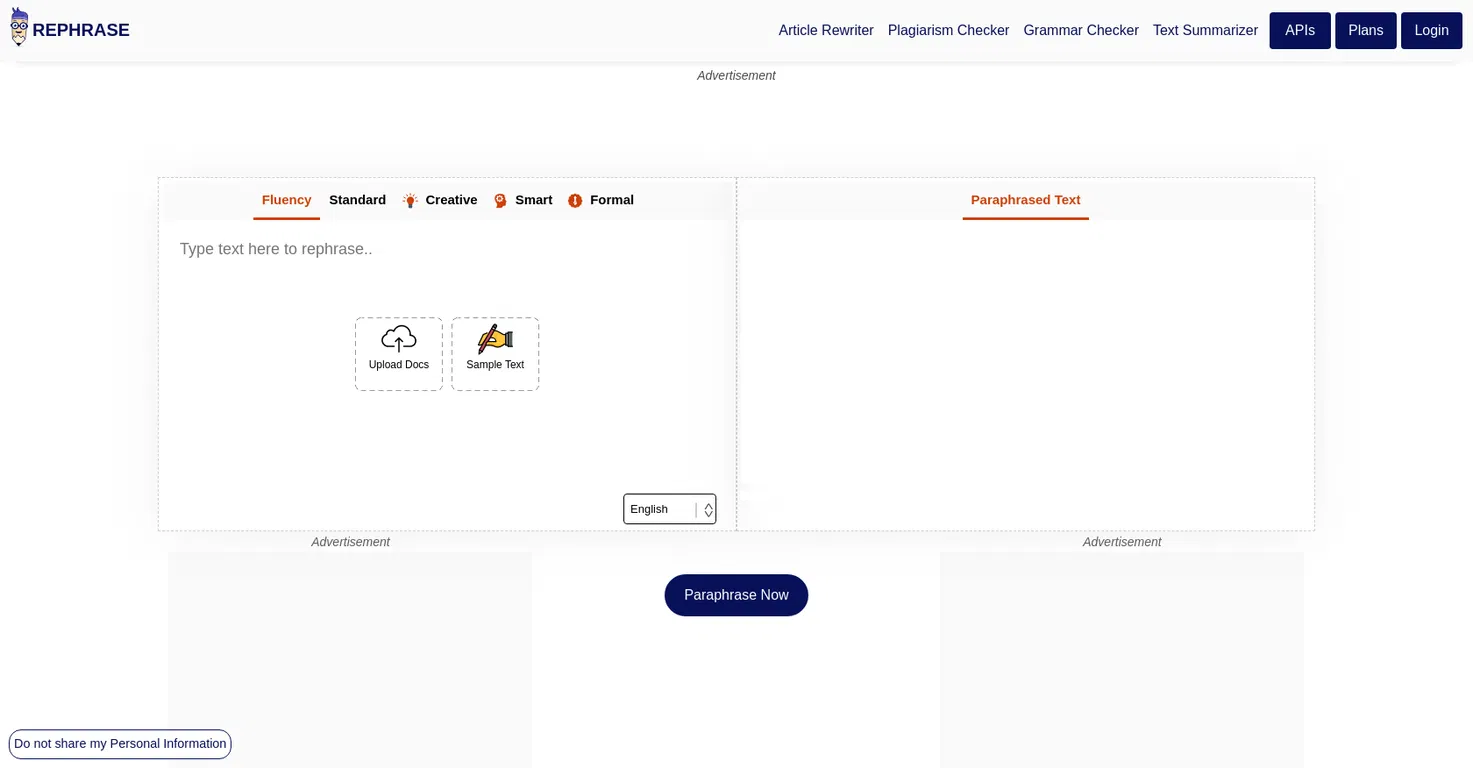Viewport: 1473px width, 768px height.
Task: Click the Paraphrase Now button
Action: (x=736, y=595)
